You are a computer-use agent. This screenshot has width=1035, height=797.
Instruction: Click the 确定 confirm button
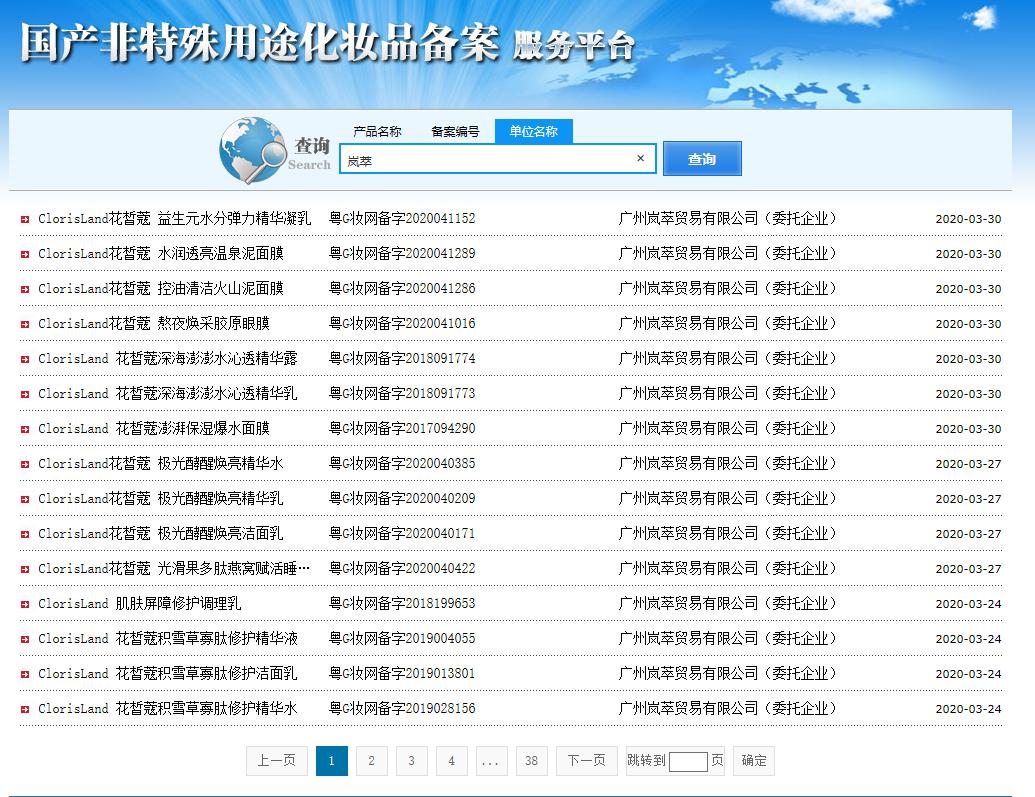pyautogui.click(x=752, y=760)
